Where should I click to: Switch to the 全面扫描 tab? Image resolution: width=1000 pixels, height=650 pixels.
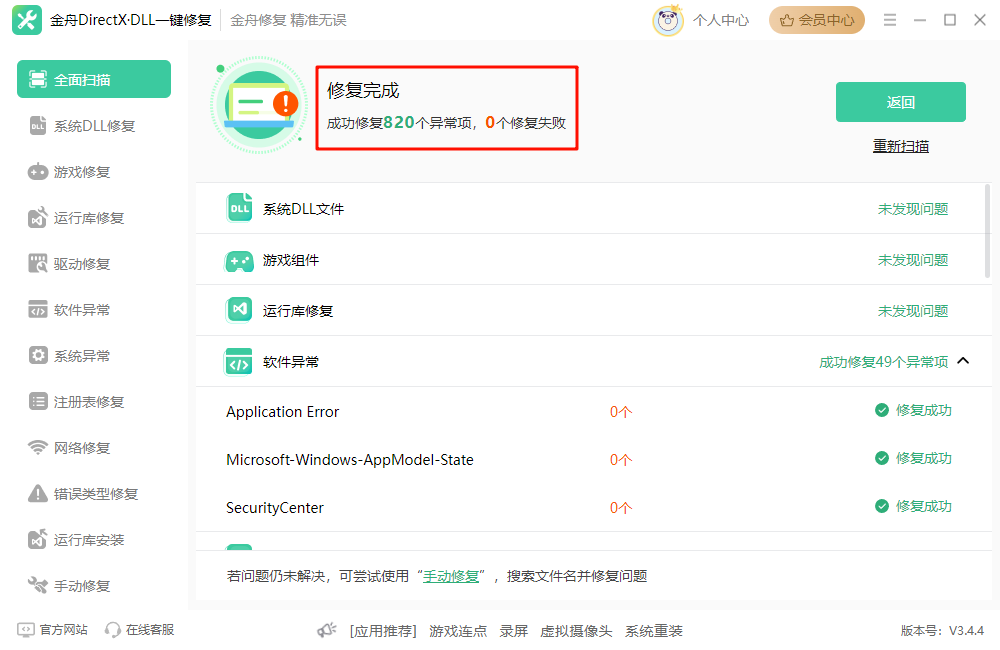(93, 79)
